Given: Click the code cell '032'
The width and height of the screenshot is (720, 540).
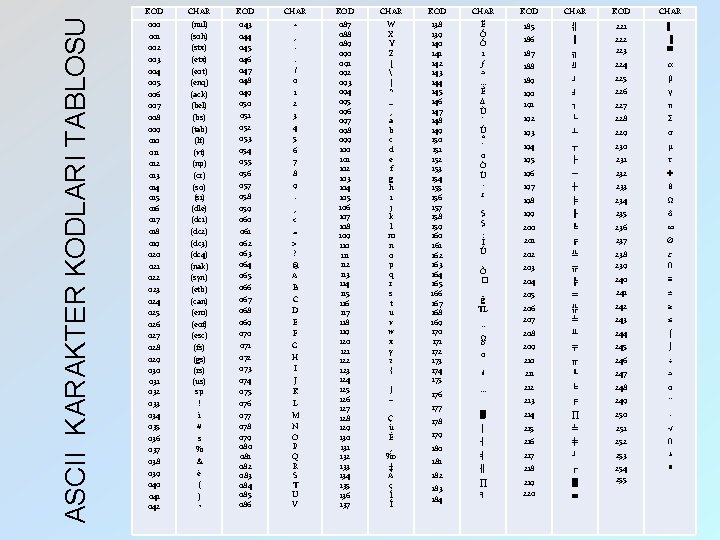Looking at the screenshot, I should (154, 393).
